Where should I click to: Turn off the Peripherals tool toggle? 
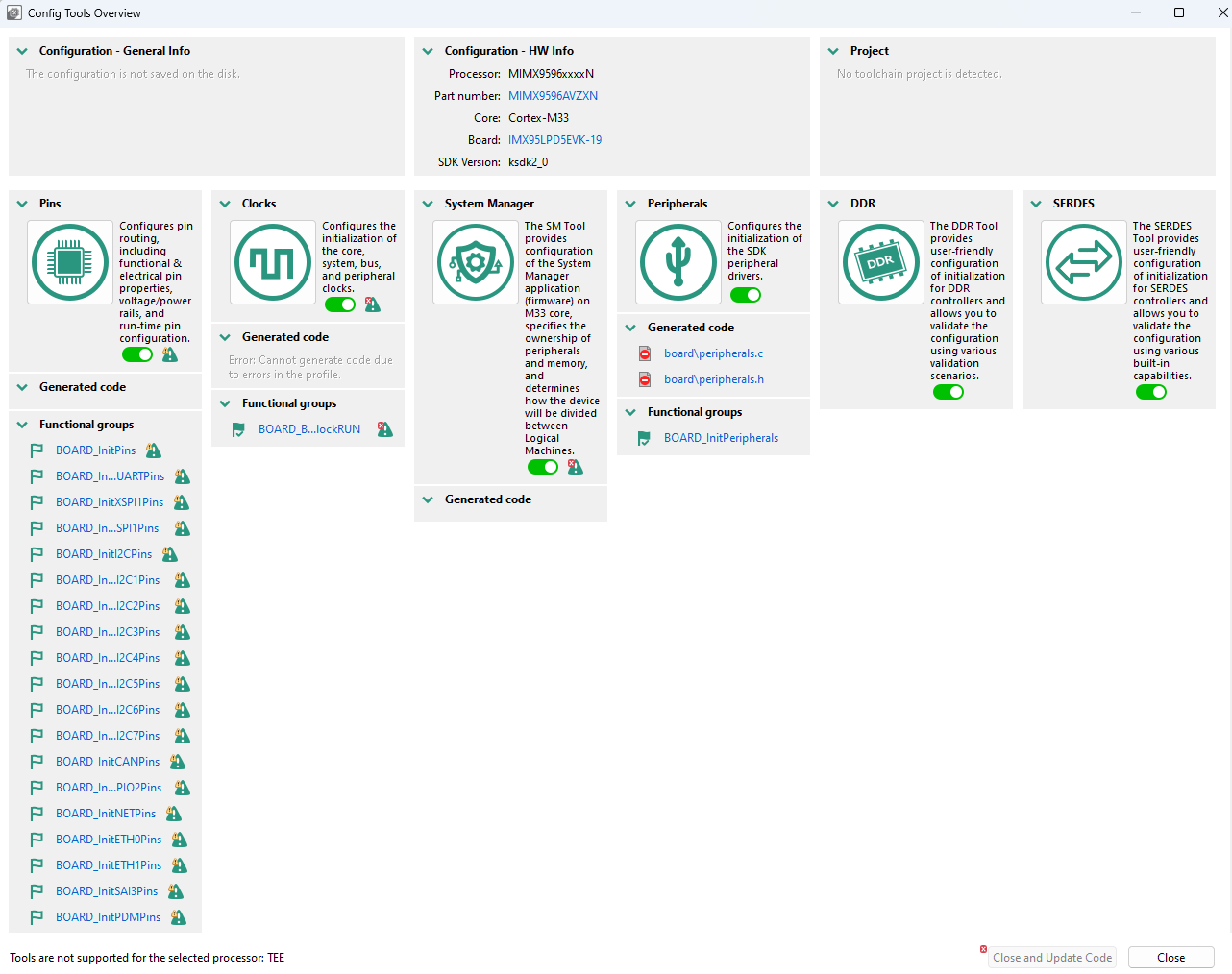746,295
